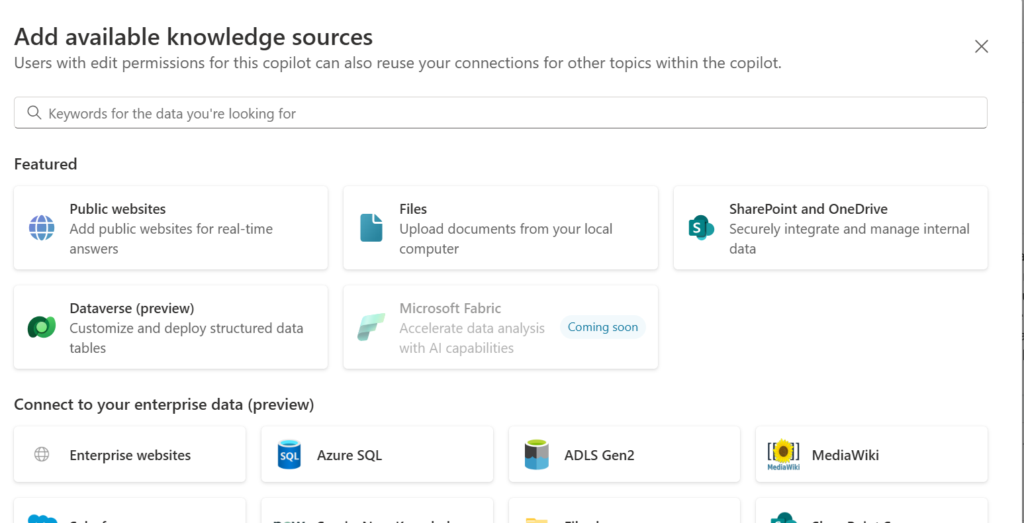Choose the Azure SQL label
Viewport: 1024px width, 523px height.
[x=349, y=455]
